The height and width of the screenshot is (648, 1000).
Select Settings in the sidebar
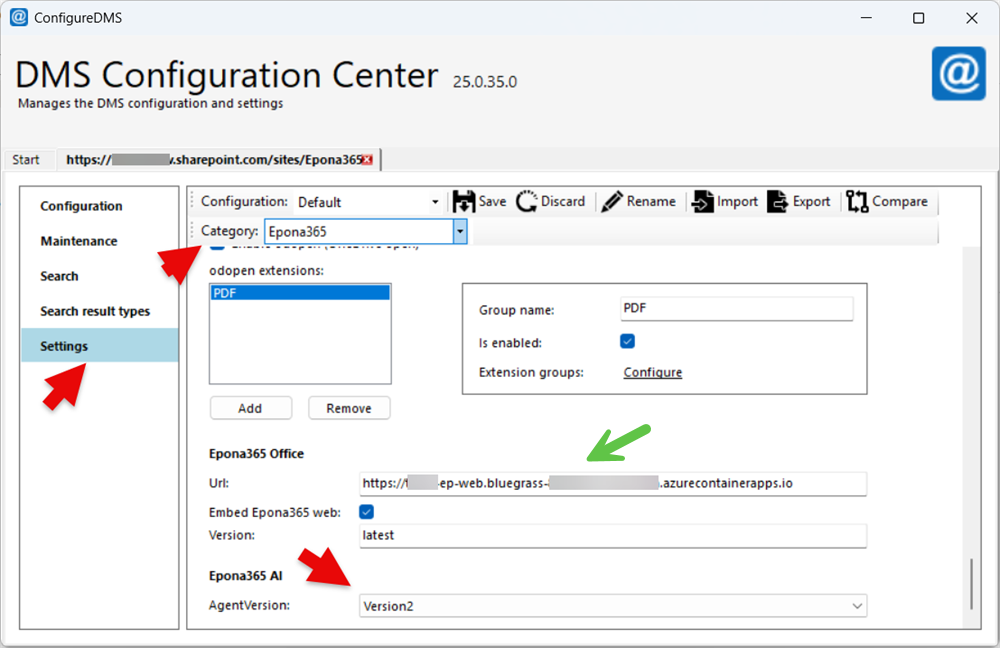(100, 346)
